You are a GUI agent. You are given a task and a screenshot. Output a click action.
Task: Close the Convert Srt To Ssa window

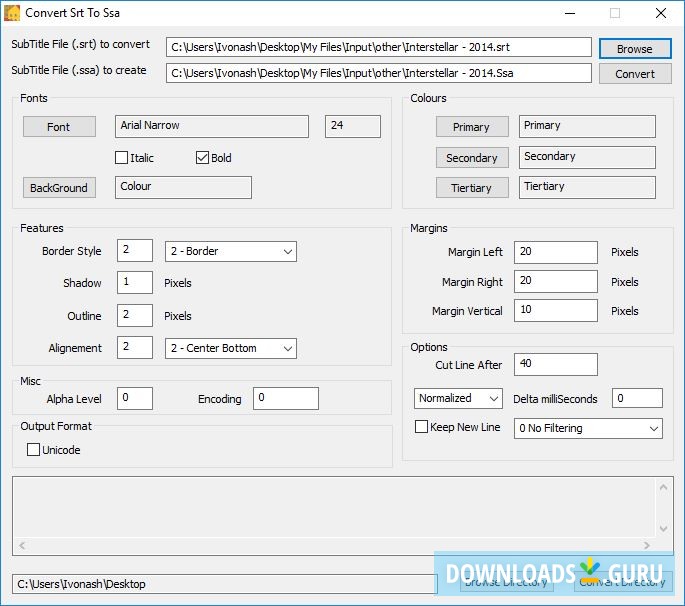pyautogui.click(x=661, y=13)
